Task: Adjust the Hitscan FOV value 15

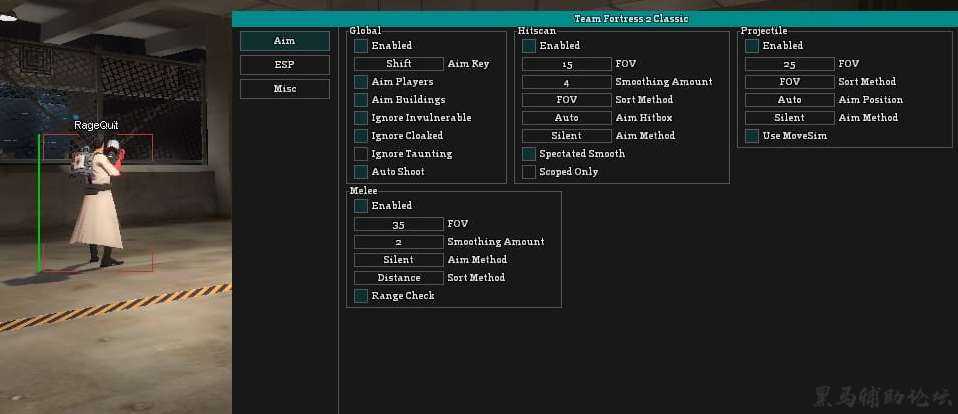Action: 567,64
